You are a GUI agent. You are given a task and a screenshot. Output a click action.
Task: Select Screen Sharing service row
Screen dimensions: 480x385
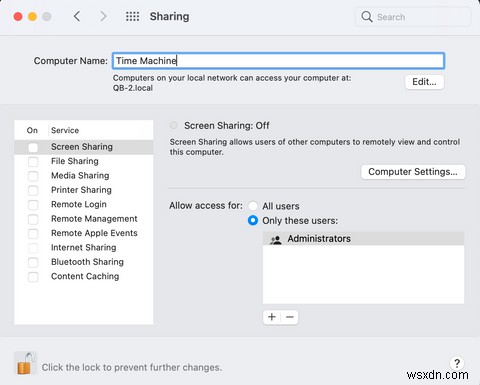(84, 147)
